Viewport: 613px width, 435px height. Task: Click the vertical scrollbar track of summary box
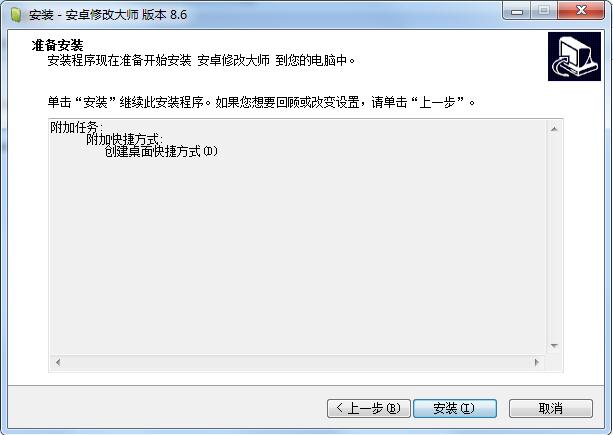coord(554,237)
